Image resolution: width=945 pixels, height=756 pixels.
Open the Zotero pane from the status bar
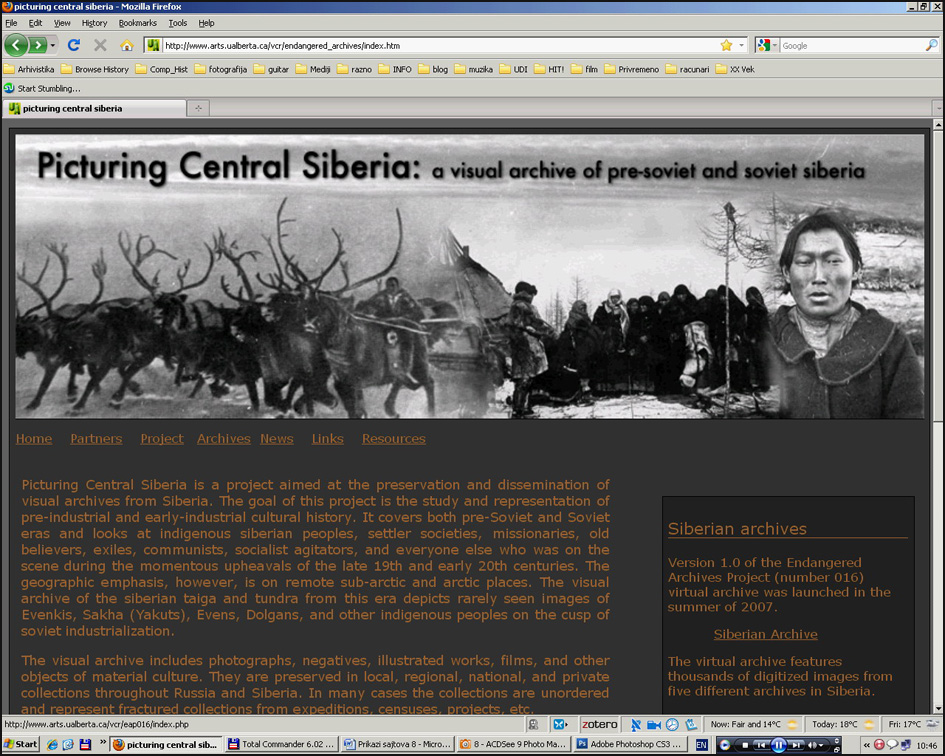pyautogui.click(x=600, y=724)
